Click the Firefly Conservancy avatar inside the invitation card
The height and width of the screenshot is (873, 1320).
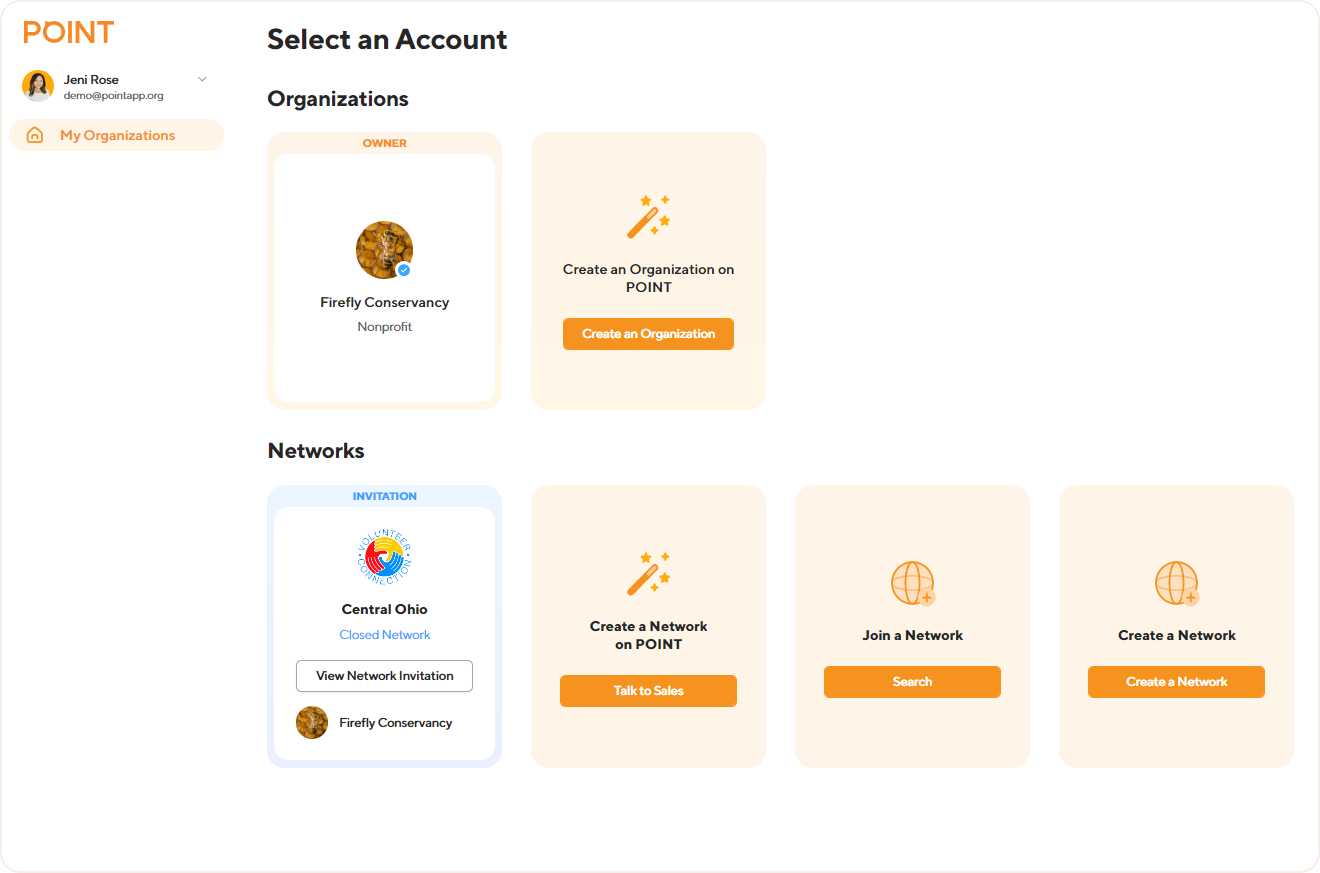pyautogui.click(x=312, y=722)
